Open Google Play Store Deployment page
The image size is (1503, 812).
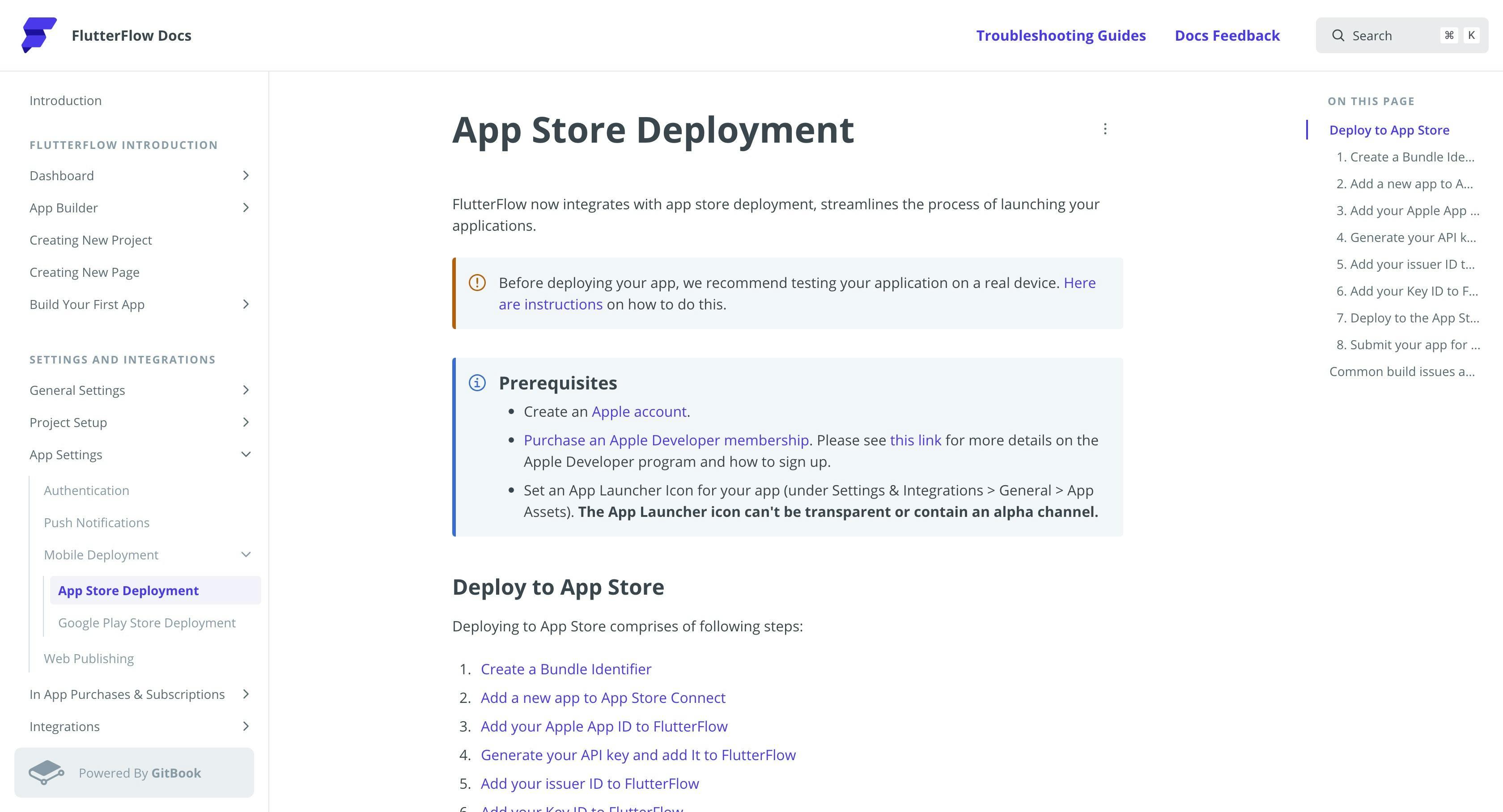(x=146, y=623)
